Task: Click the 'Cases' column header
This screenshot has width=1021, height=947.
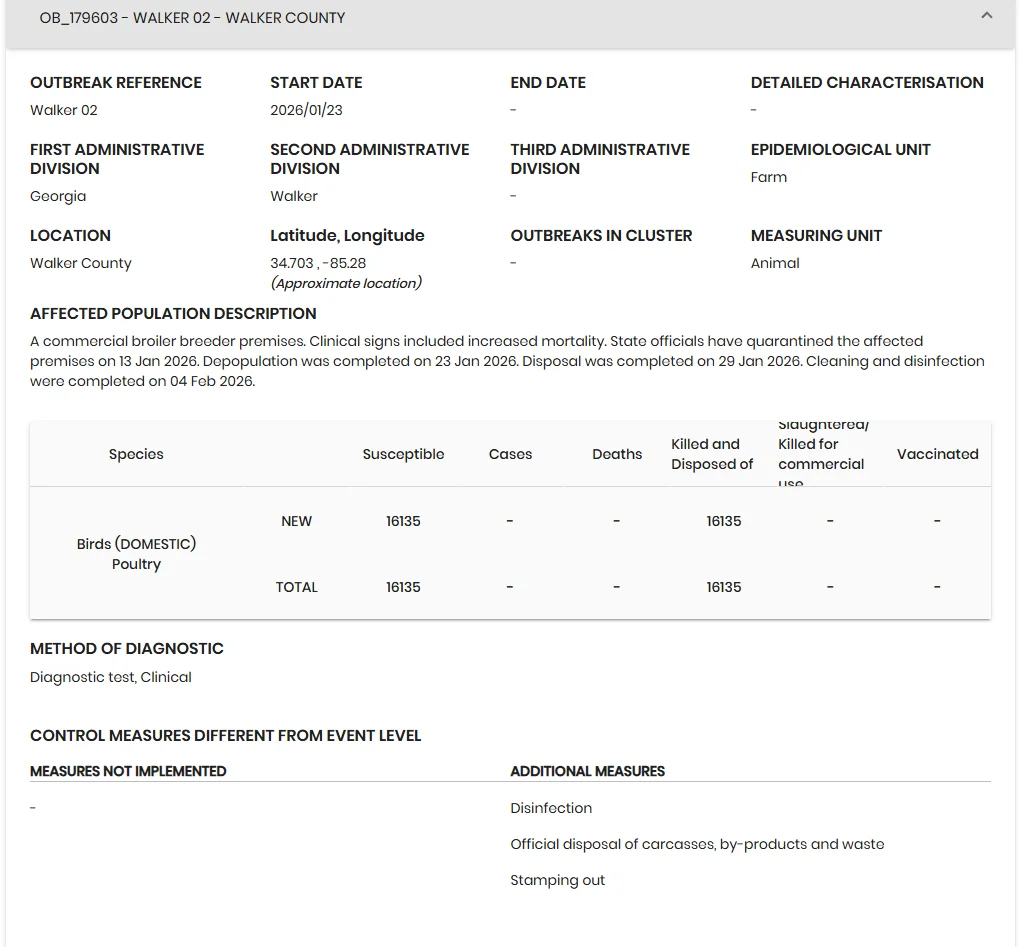Action: click(x=510, y=454)
